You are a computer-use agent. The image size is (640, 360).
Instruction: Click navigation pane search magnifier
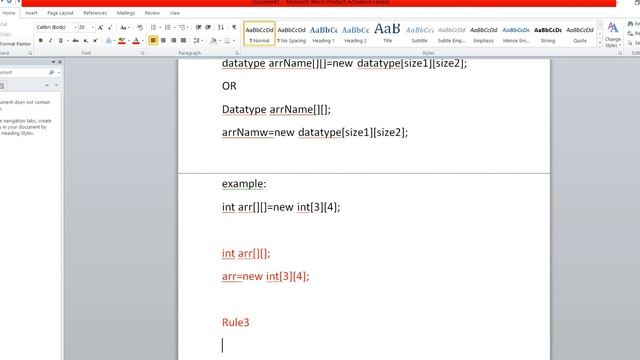pyautogui.click(x=52, y=72)
